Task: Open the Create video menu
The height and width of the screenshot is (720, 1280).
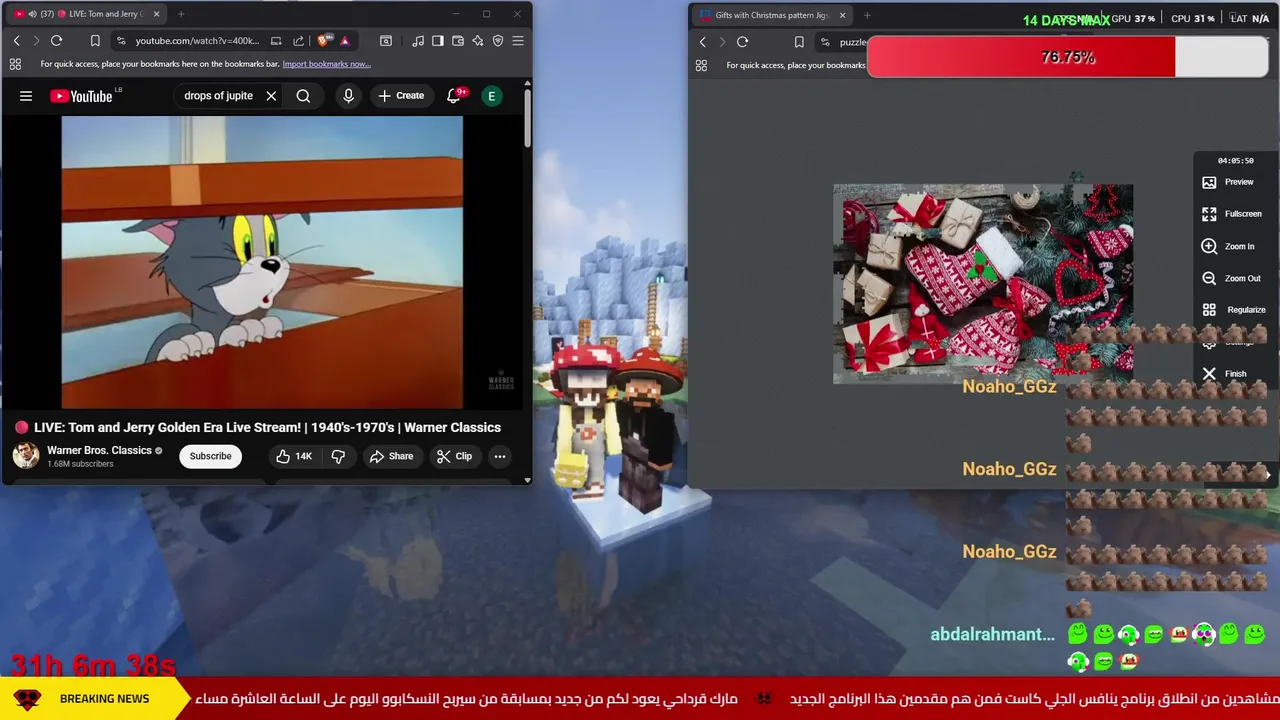Action: 401,96
